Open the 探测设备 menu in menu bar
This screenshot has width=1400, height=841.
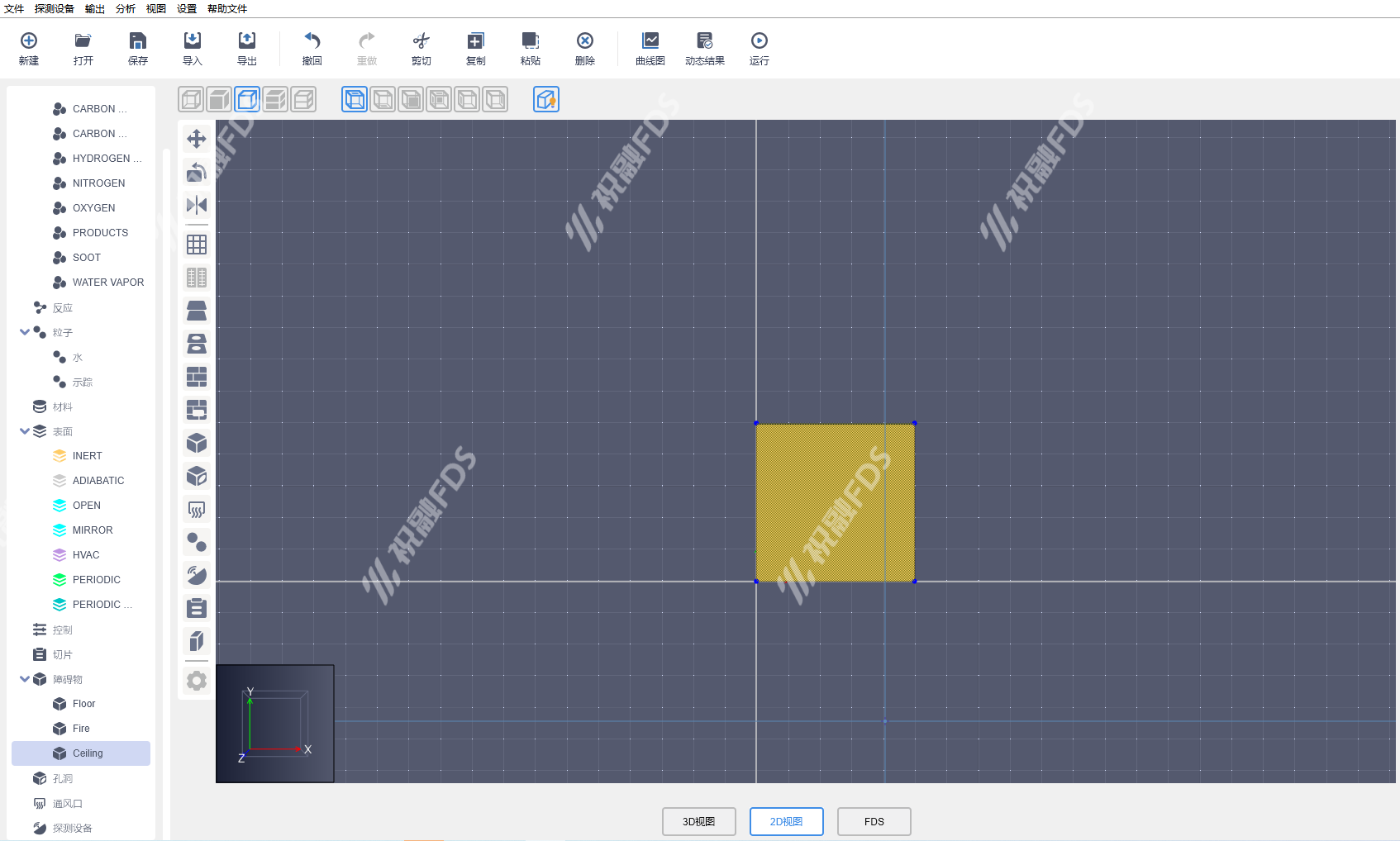[55, 9]
